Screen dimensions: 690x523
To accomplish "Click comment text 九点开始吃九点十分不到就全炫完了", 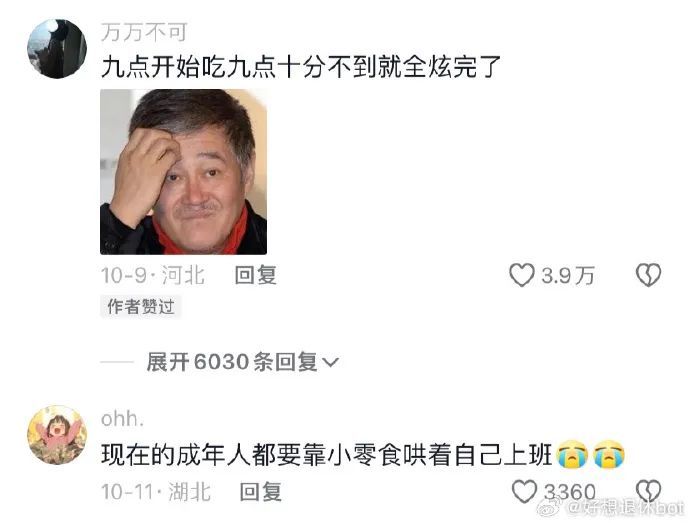I will pos(301,67).
